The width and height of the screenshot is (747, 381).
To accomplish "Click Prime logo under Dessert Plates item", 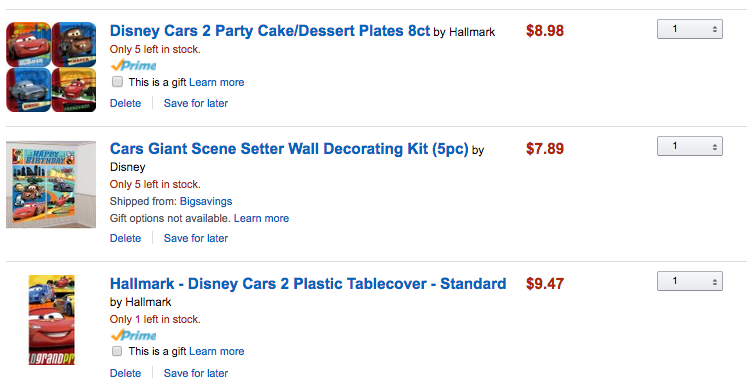I will click(x=133, y=65).
